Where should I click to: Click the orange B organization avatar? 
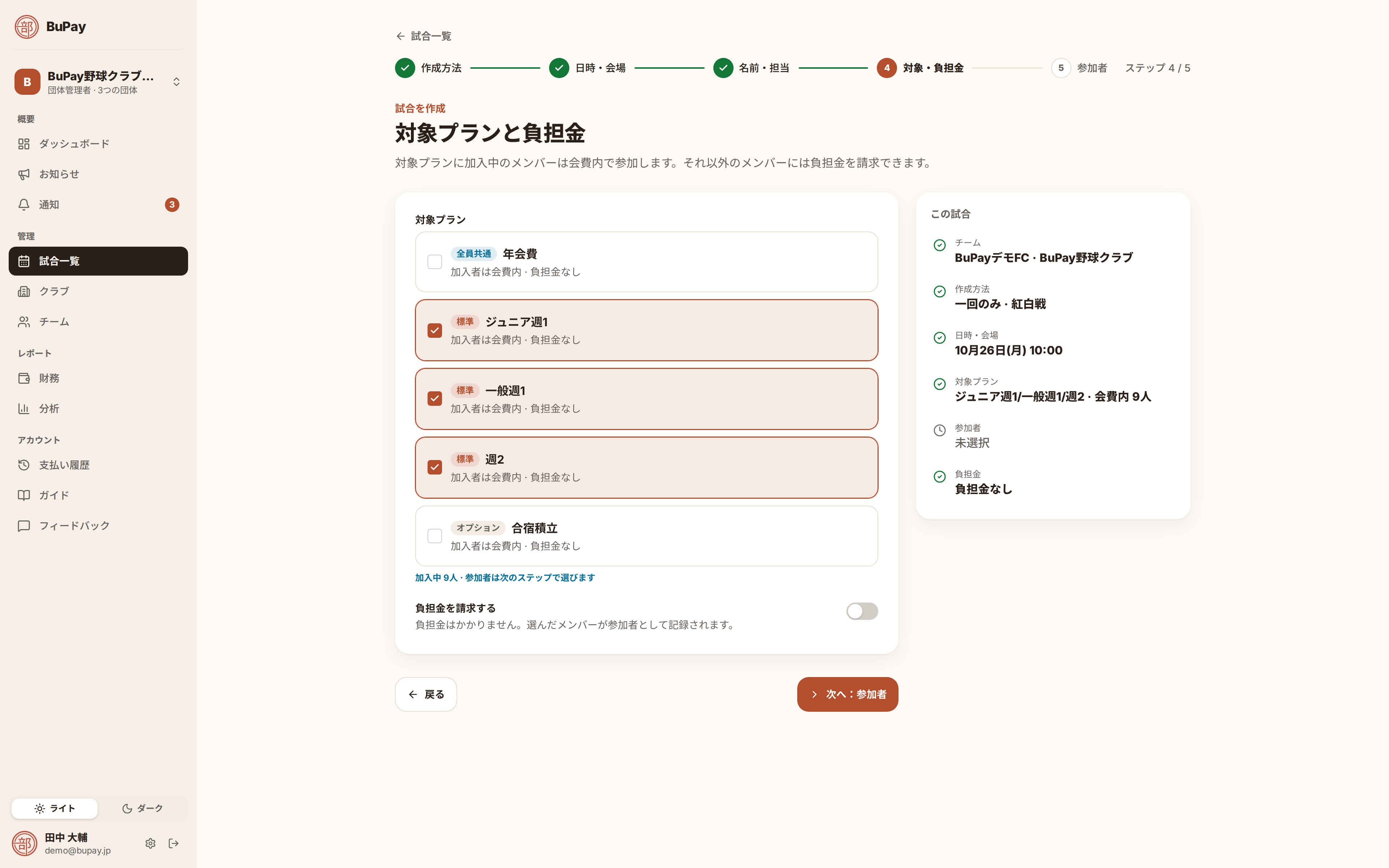(x=27, y=82)
